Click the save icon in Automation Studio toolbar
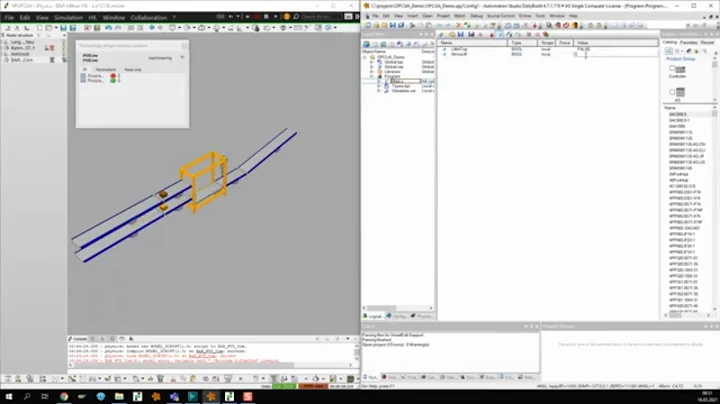Viewport: 720px width, 404px height. pos(393,26)
